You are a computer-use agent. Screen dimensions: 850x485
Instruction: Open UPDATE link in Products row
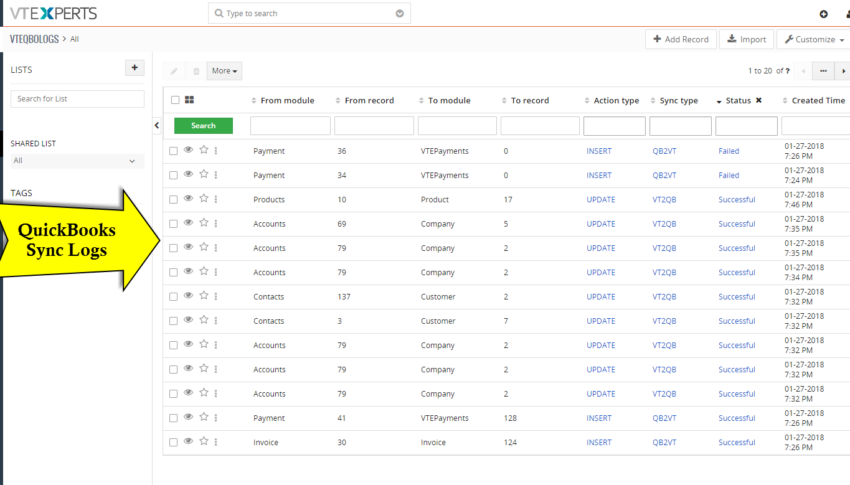[601, 200]
